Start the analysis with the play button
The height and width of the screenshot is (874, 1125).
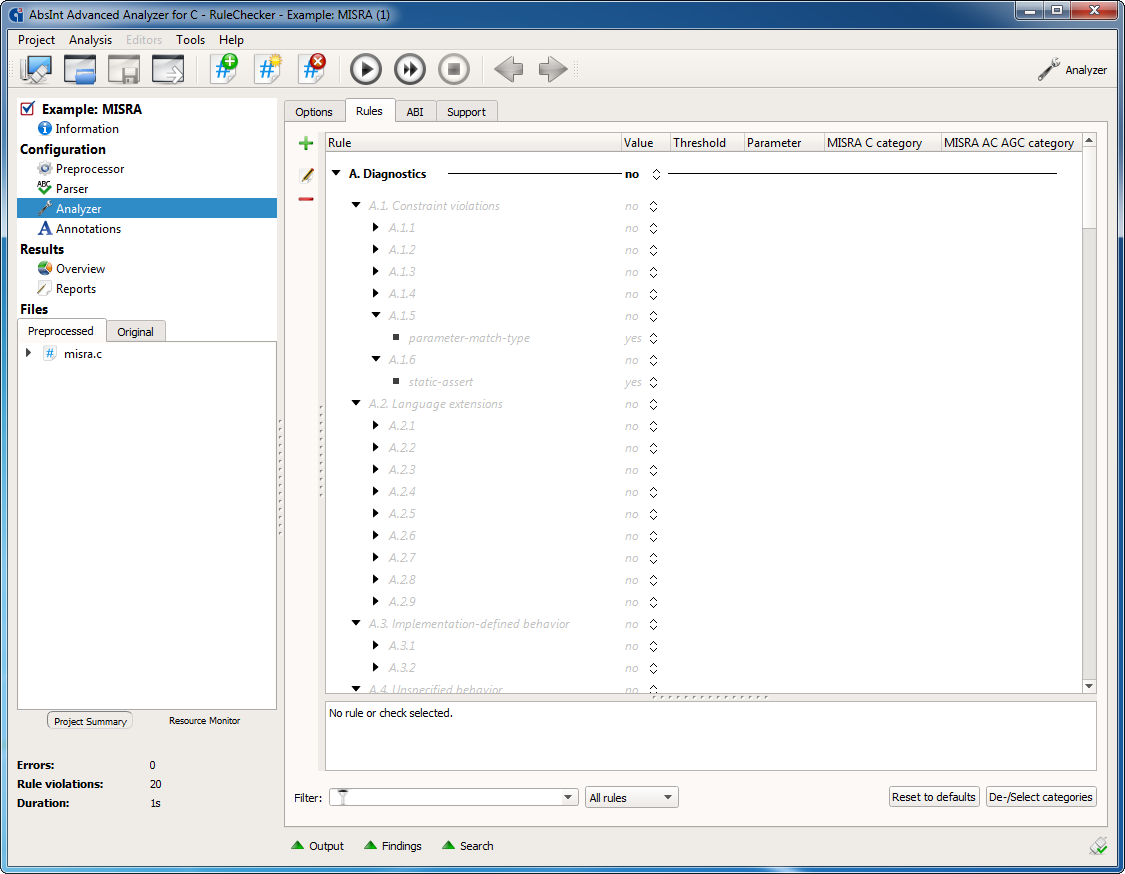tap(366, 70)
